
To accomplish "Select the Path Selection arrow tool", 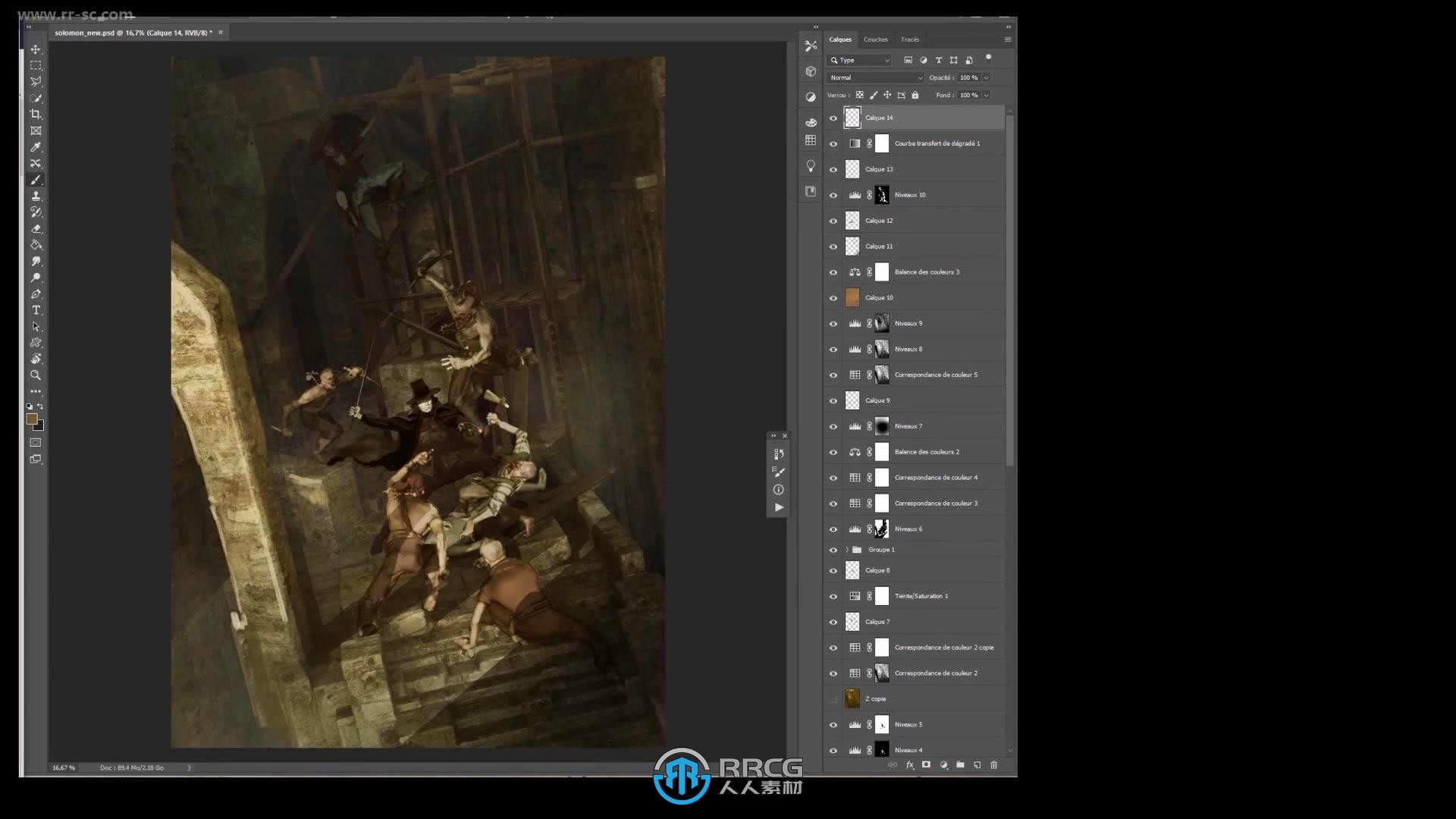I will click(x=36, y=327).
